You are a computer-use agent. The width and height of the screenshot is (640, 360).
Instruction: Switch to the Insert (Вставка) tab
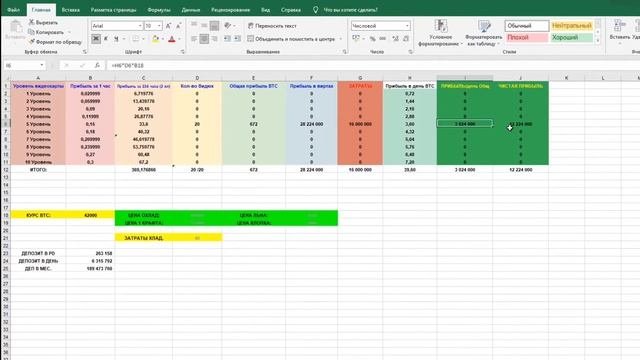click(71, 10)
